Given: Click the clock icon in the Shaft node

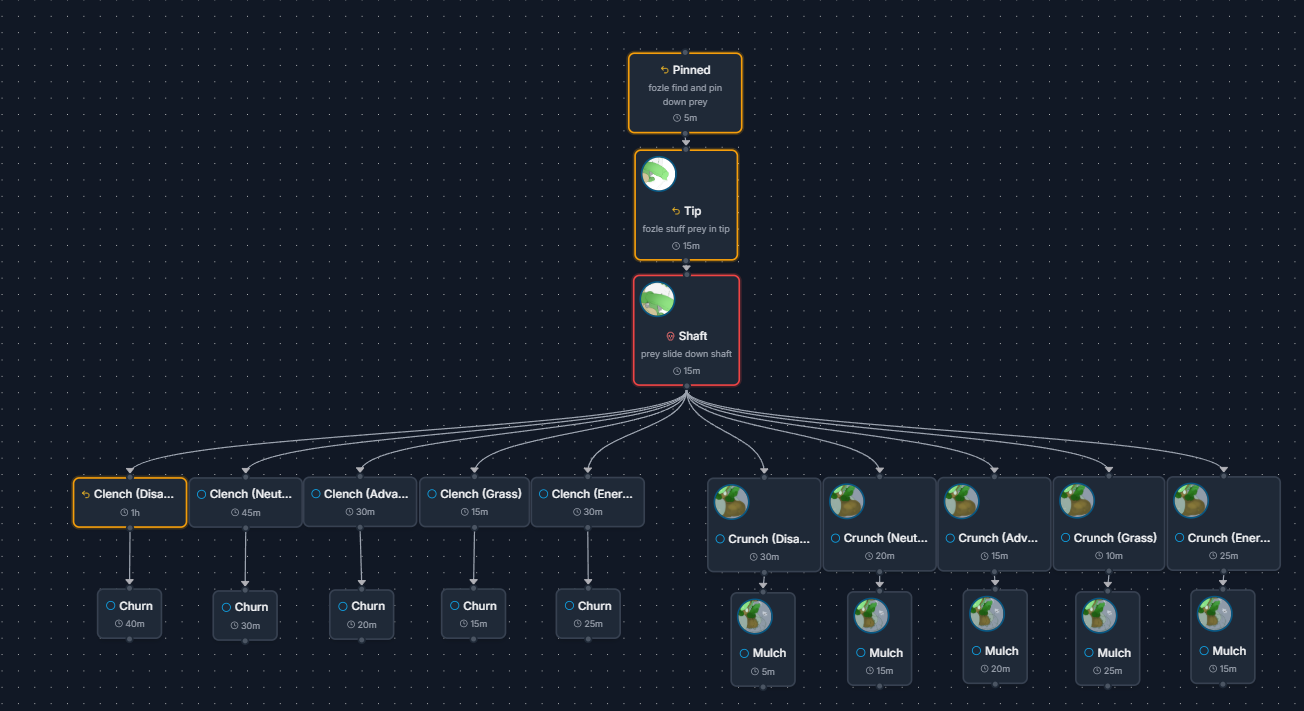Looking at the screenshot, I should click(677, 371).
